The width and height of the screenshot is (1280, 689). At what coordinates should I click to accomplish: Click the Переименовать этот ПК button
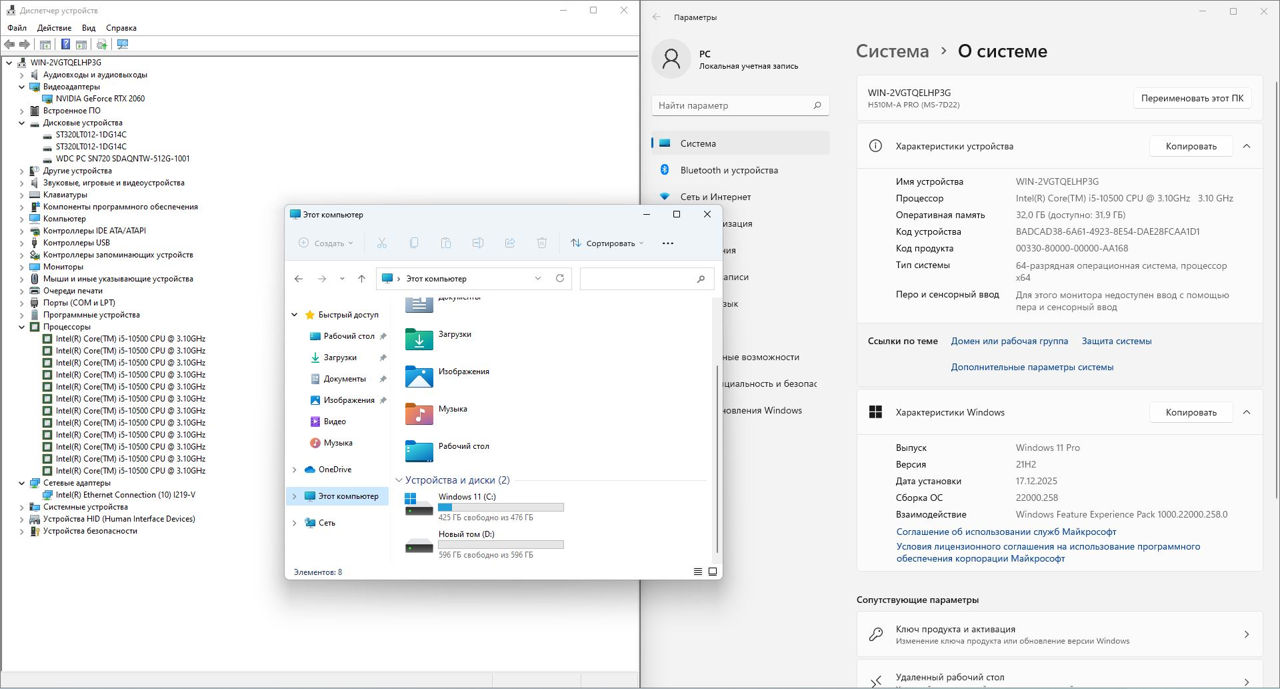pyautogui.click(x=1192, y=98)
